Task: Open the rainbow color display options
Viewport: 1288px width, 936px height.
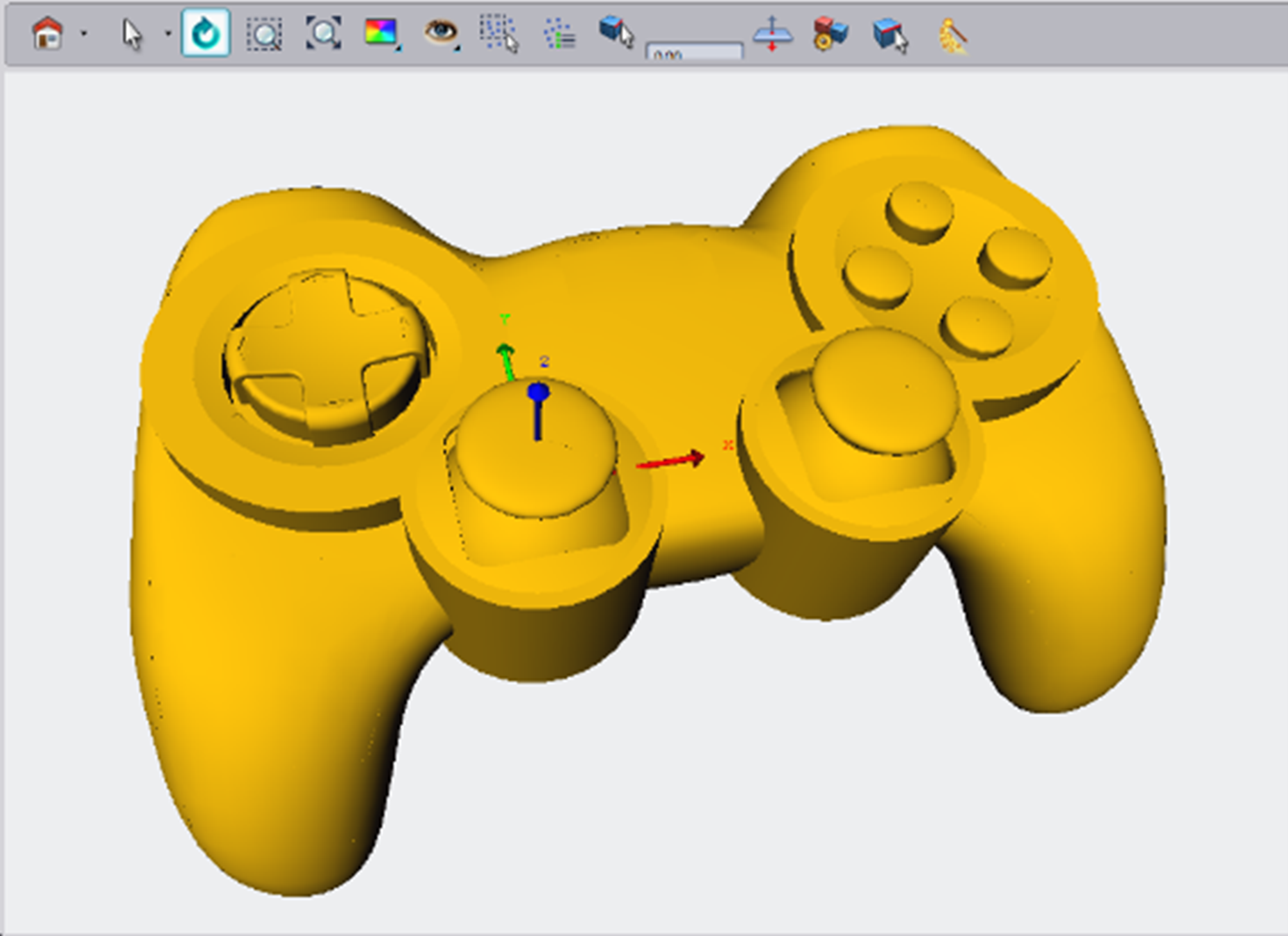Action: (381, 32)
